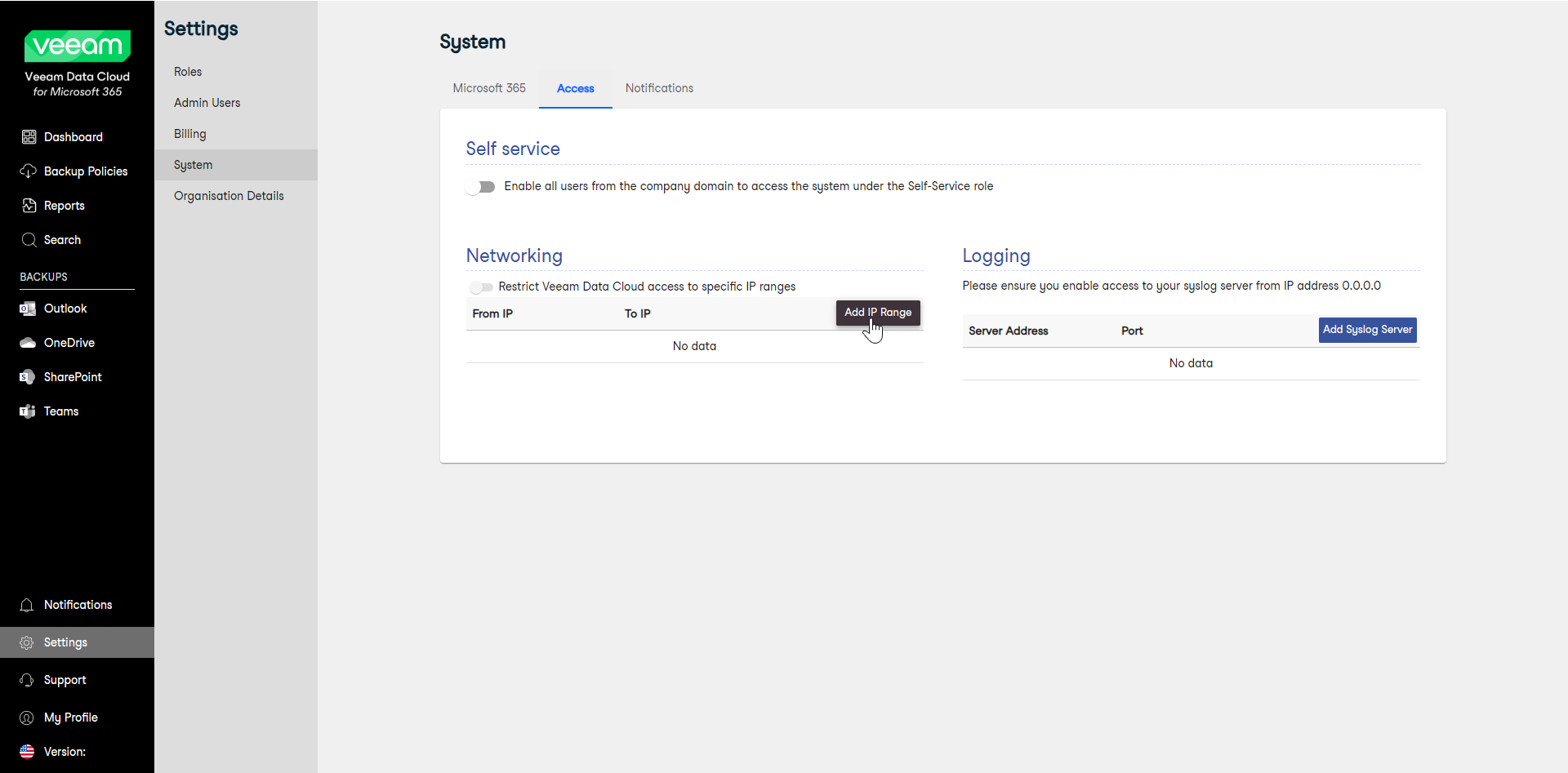Open Roles settings
The height and width of the screenshot is (773, 1568).
coord(236,72)
